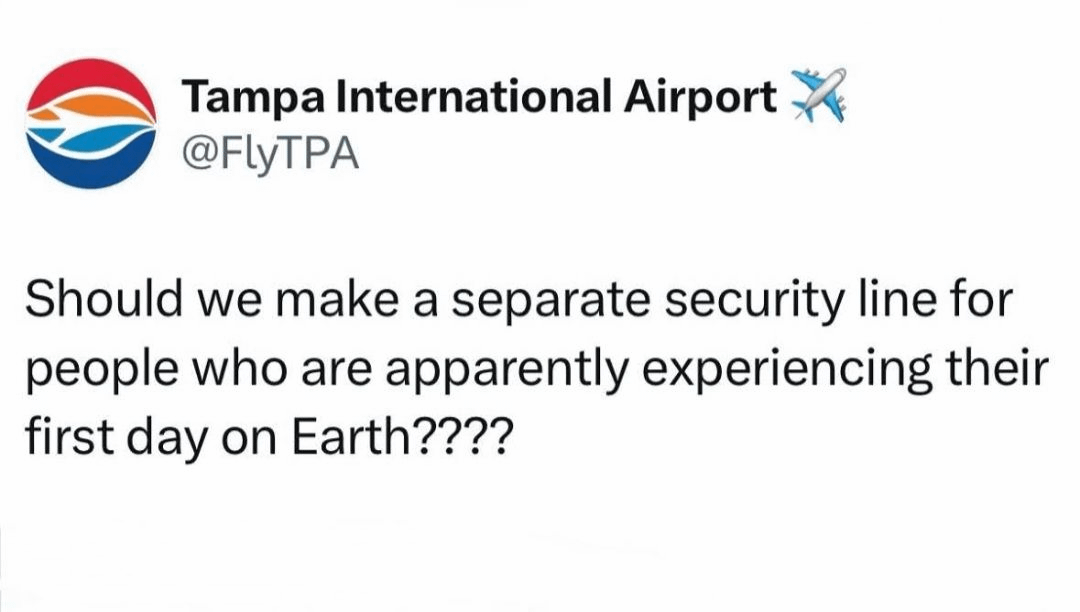Open the Tampa International Airport profile avatar

[91, 123]
